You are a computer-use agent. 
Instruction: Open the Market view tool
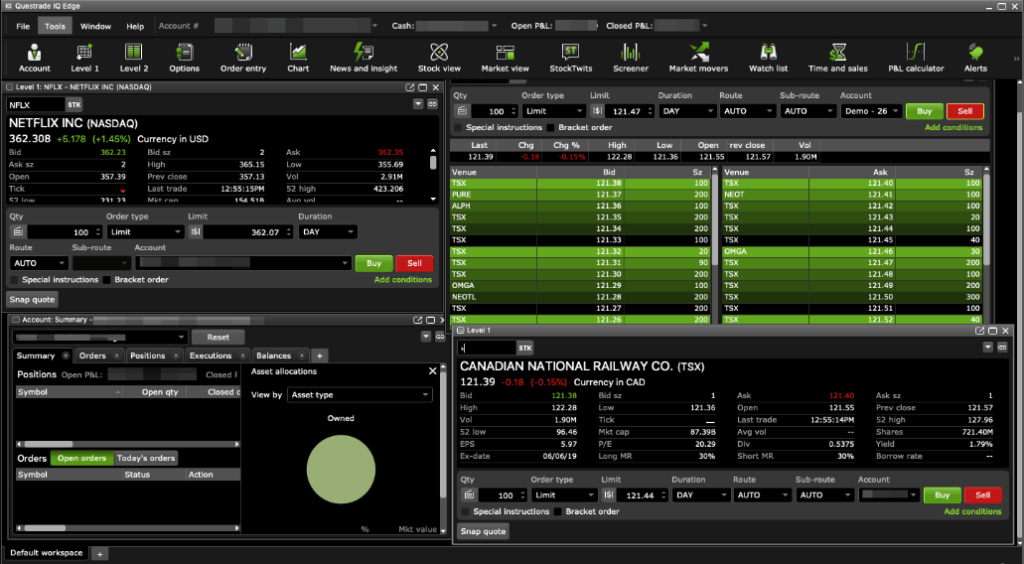click(x=505, y=57)
